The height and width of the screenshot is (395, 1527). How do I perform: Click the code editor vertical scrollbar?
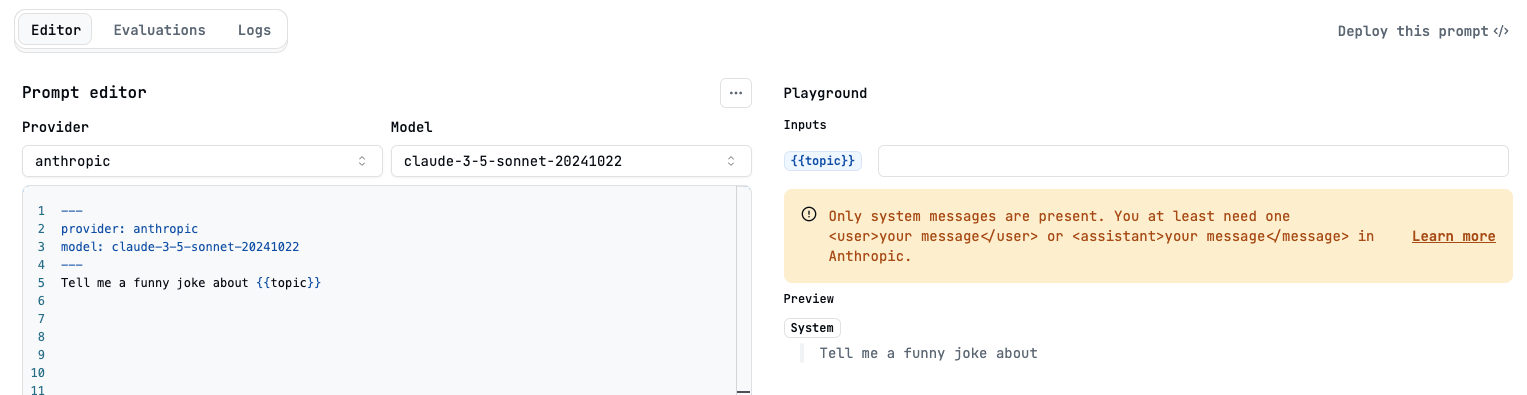[743, 290]
